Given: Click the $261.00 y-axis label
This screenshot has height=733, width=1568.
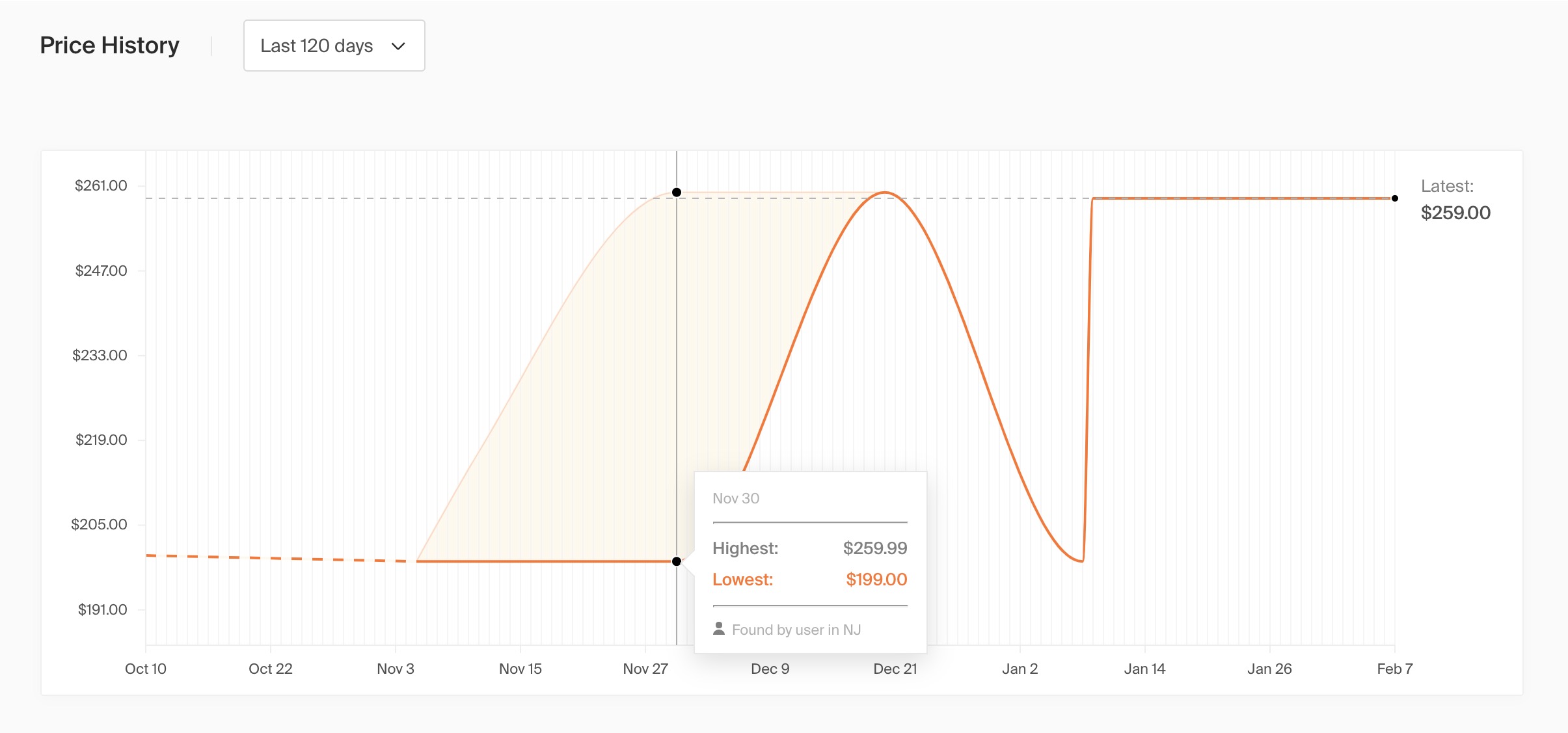Looking at the screenshot, I should point(101,185).
